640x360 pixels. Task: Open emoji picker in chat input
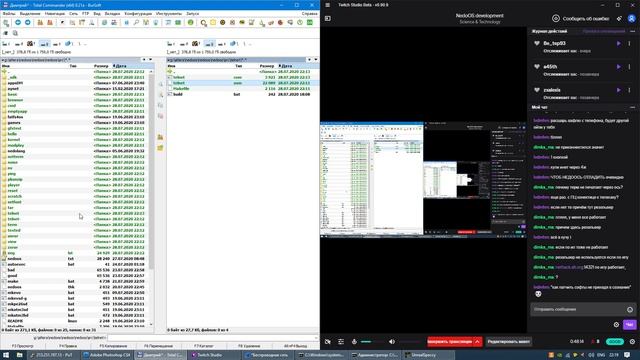(630, 309)
